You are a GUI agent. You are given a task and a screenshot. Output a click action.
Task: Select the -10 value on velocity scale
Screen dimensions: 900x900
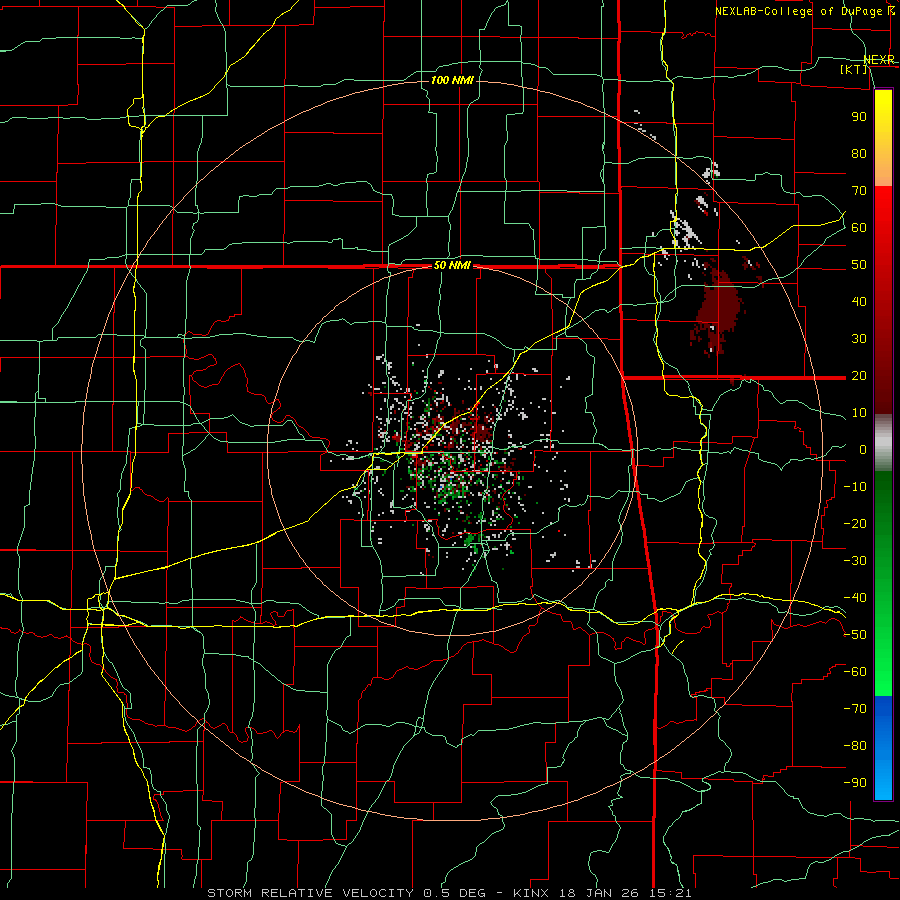pos(855,487)
